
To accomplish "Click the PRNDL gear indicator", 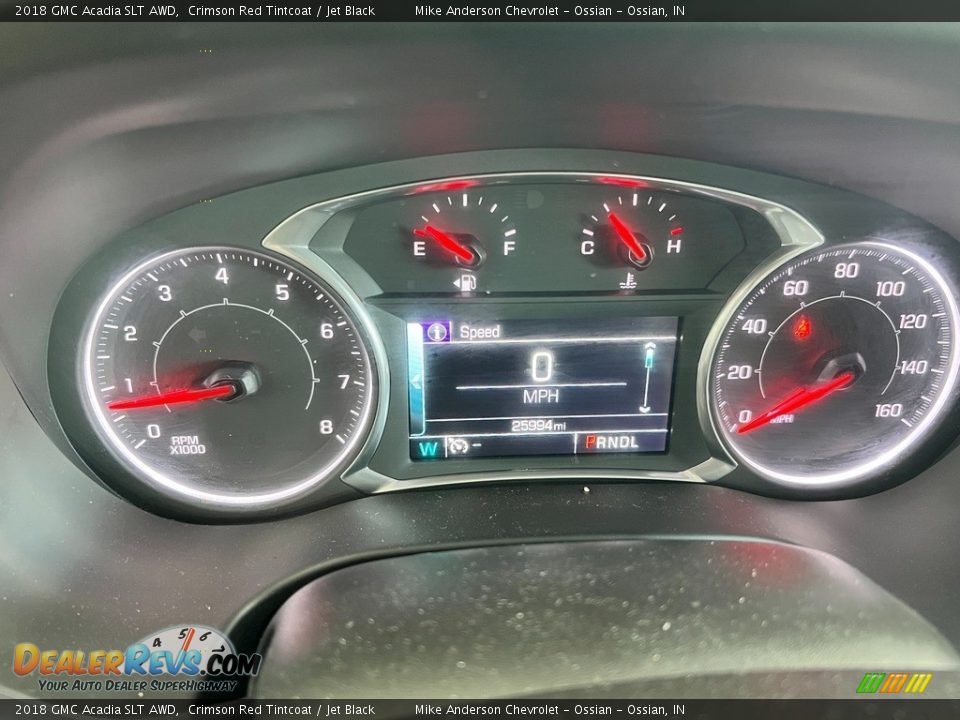I will [612, 442].
